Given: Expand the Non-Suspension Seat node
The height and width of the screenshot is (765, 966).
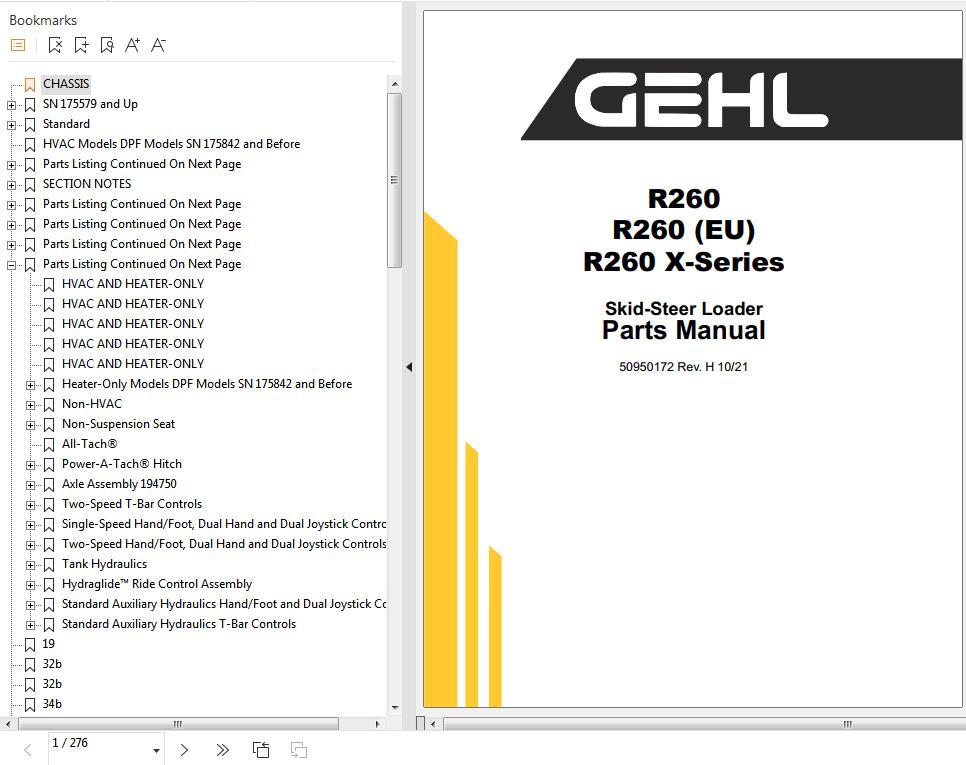Looking at the screenshot, I should (30, 426).
